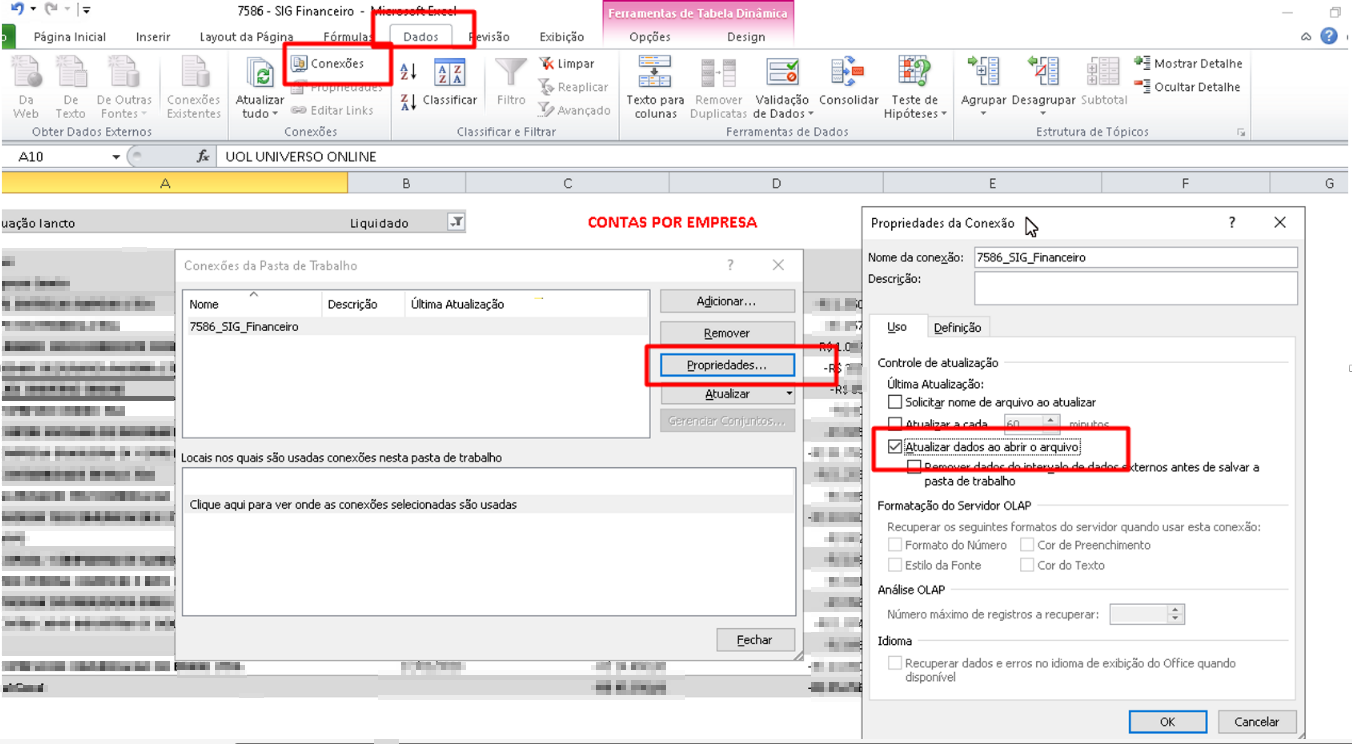Image resolution: width=1352 pixels, height=744 pixels.
Task: Confirm with OK in Propriedades da Conexão
Action: (1167, 722)
